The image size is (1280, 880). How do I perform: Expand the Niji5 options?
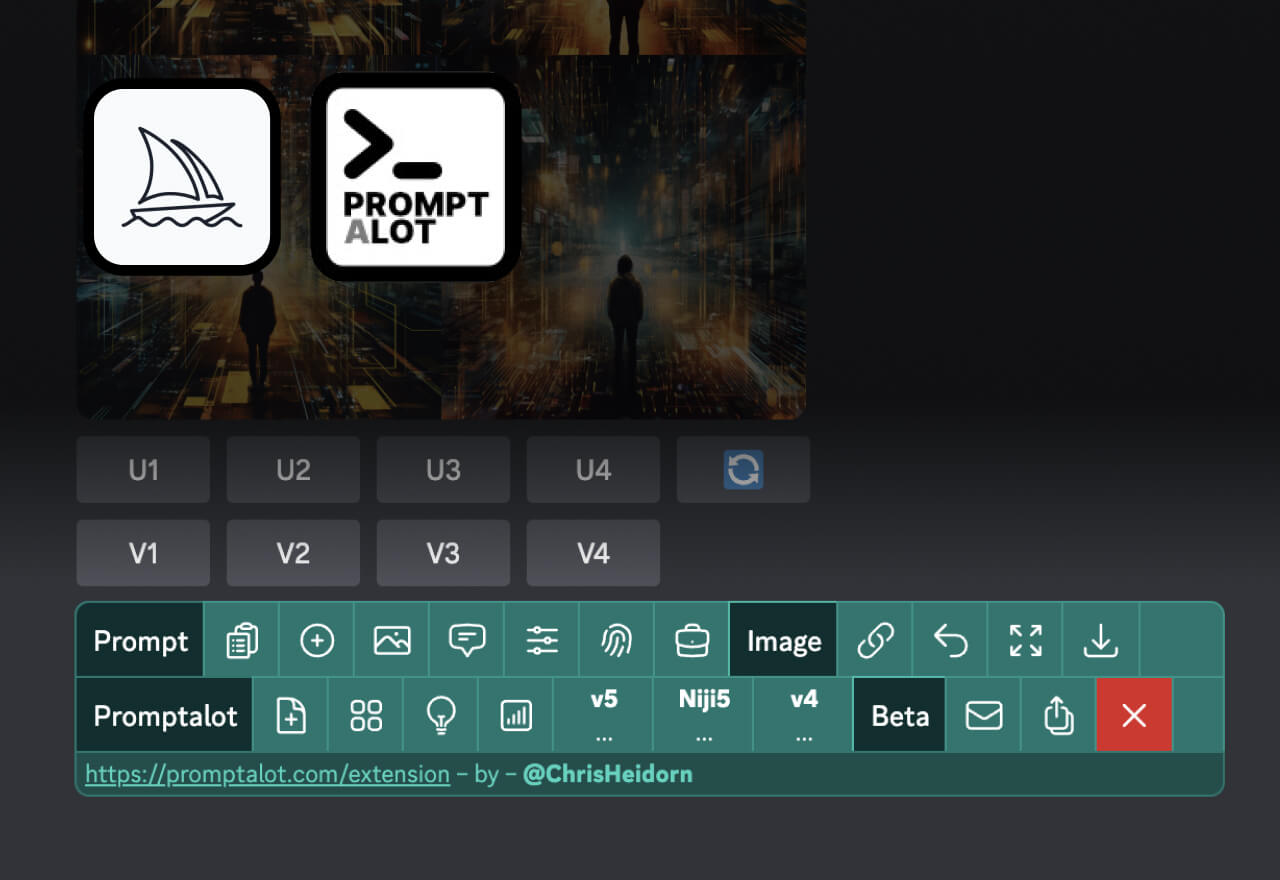[703, 715]
